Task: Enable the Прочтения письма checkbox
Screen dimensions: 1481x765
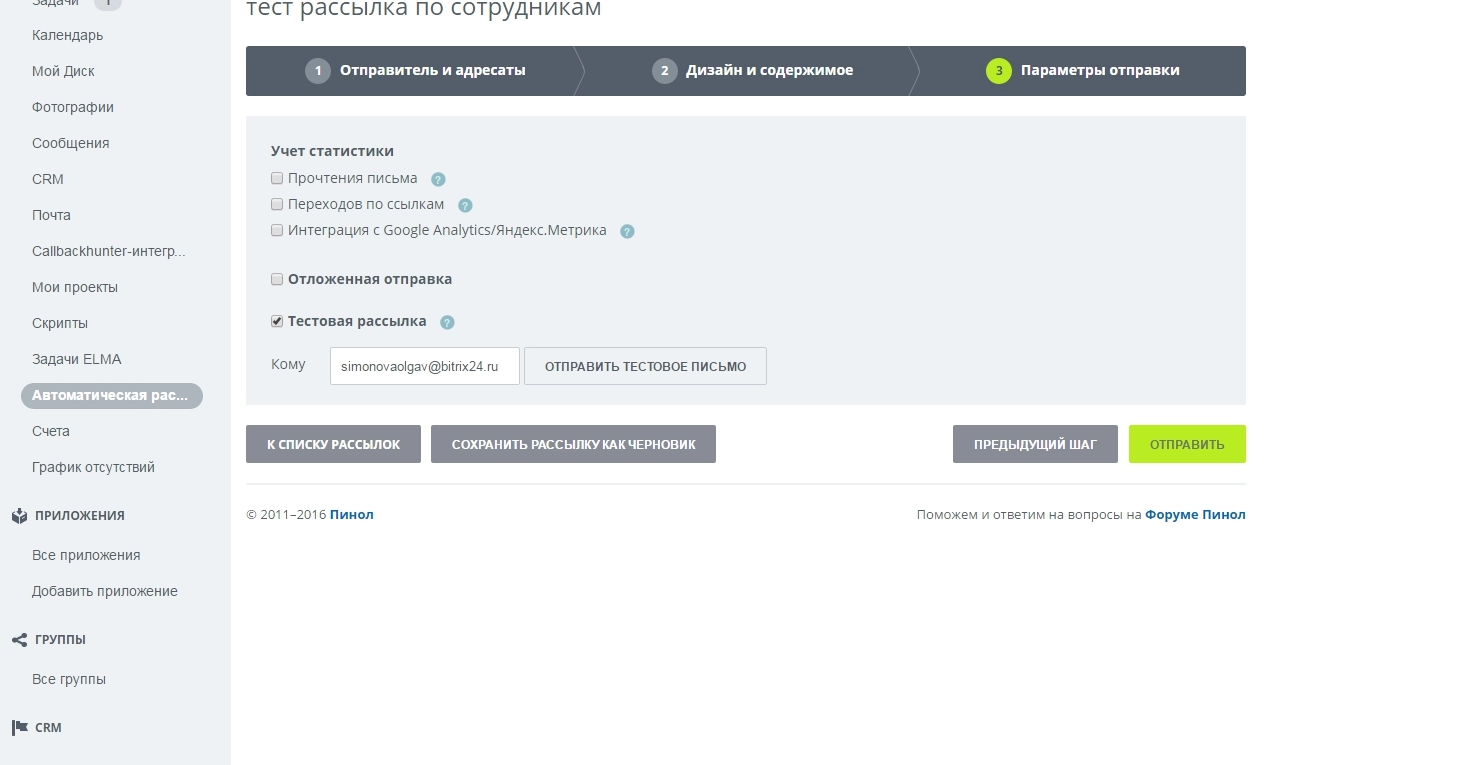Action: 277,178
